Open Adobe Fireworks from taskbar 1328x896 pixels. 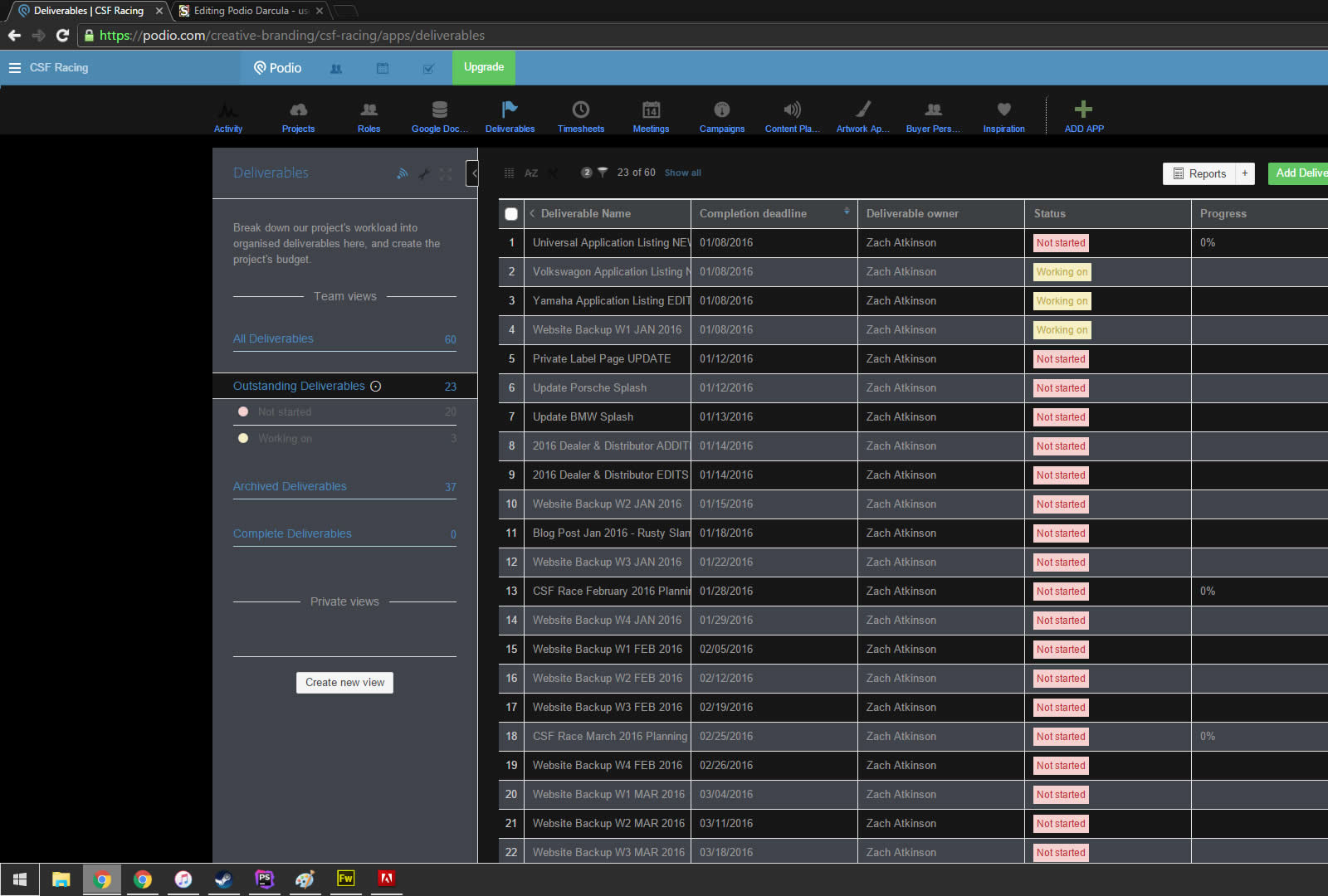(346, 879)
